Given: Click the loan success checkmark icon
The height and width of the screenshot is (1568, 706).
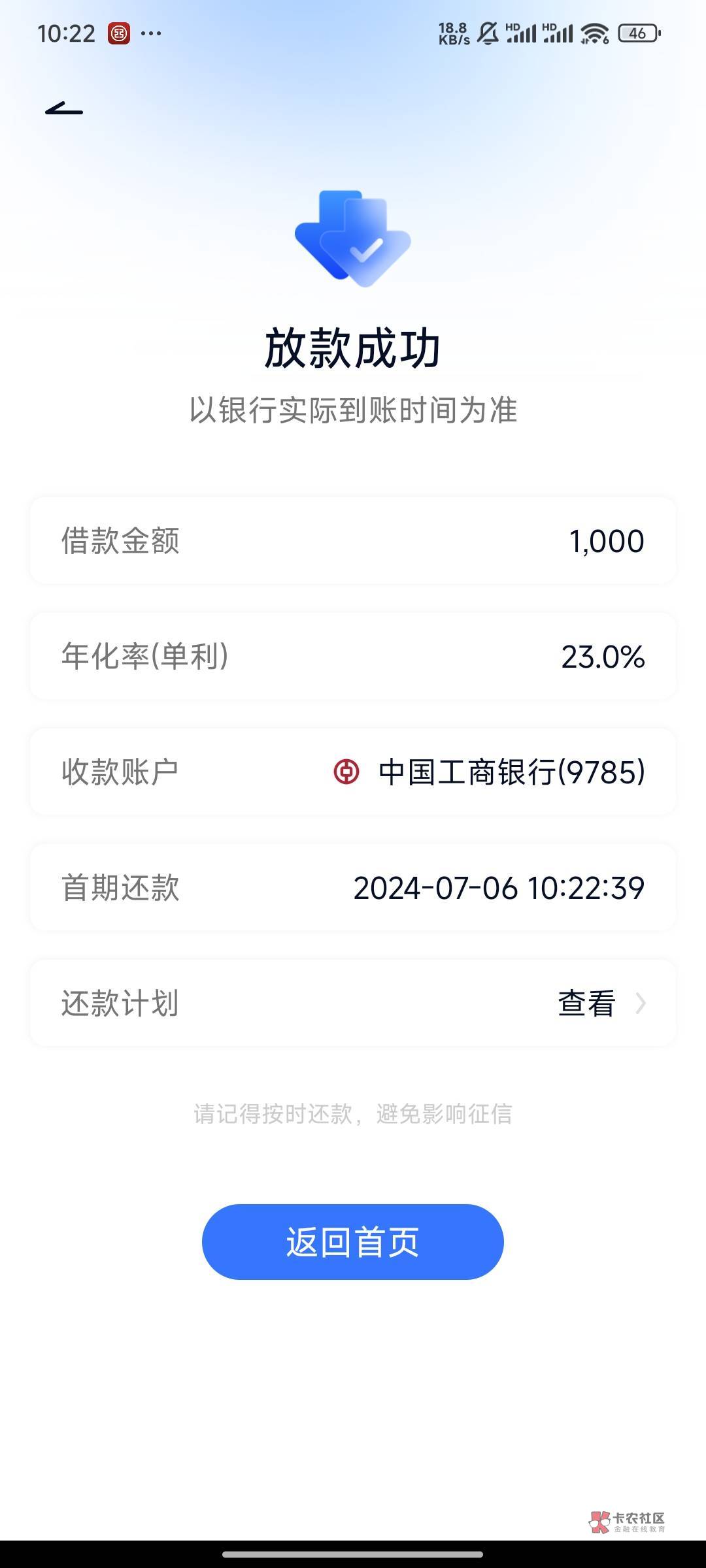Looking at the screenshot, I should [353, 238].
